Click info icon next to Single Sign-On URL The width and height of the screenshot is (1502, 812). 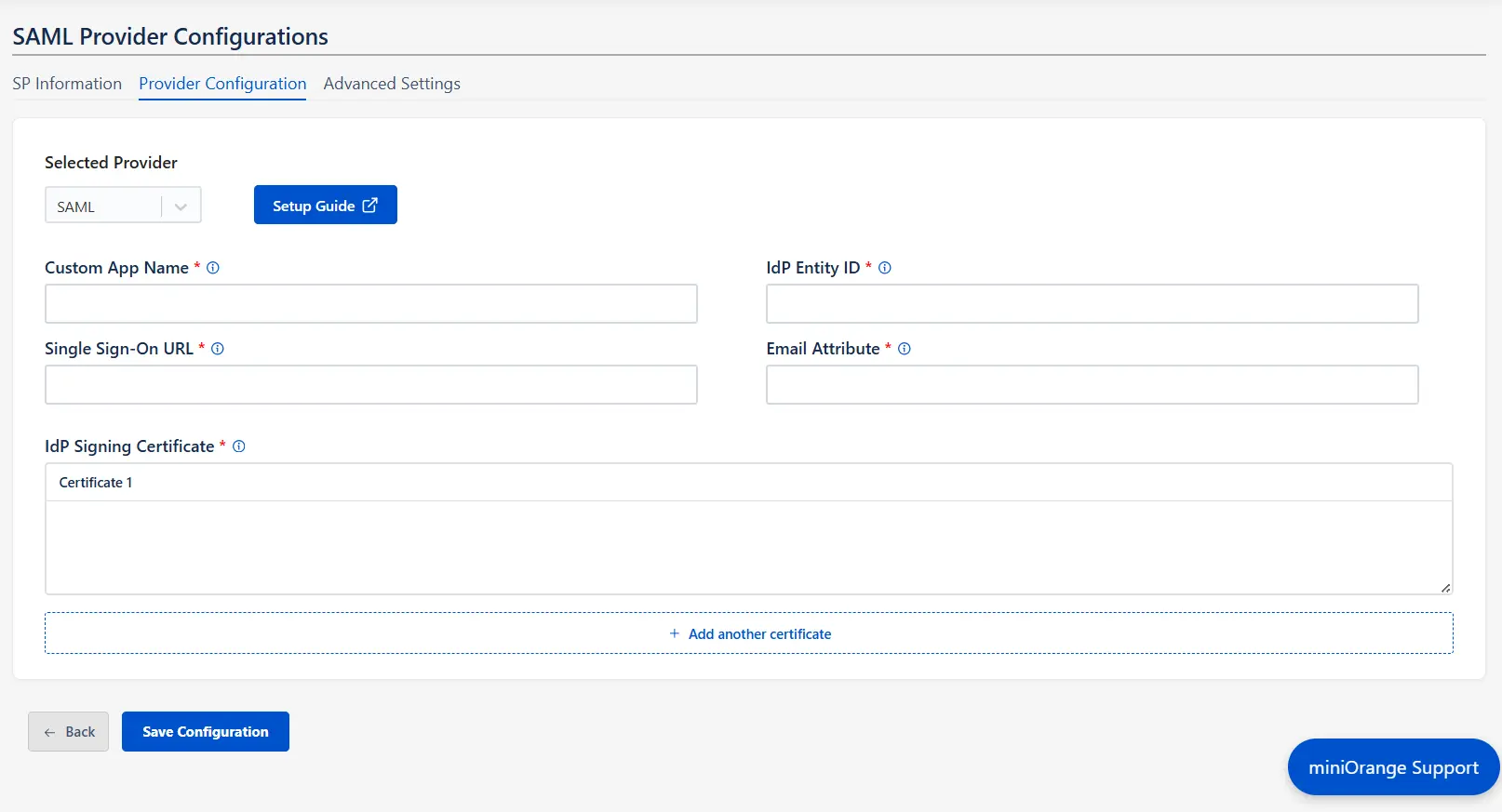click(218, 349)
